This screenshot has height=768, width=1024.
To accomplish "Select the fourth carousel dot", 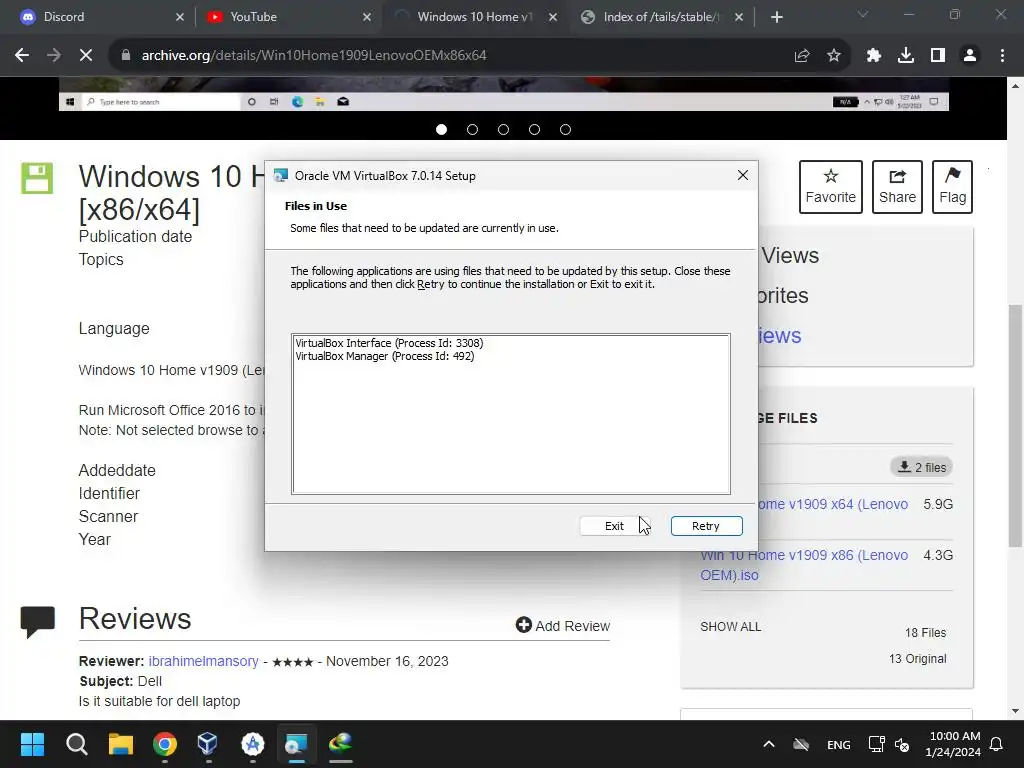I will [534, 129].
